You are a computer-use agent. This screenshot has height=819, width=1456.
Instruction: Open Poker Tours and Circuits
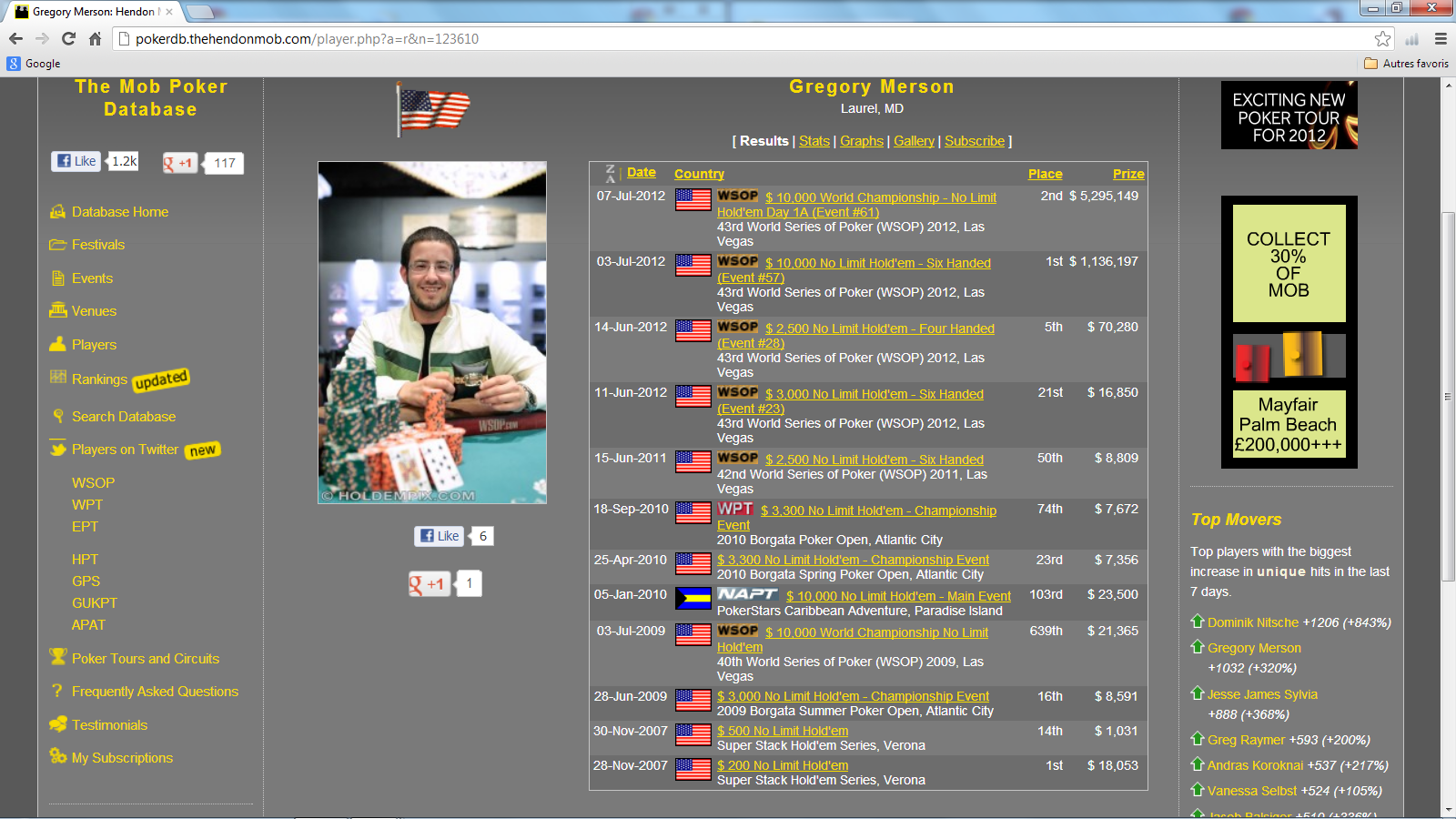[146, 659]
